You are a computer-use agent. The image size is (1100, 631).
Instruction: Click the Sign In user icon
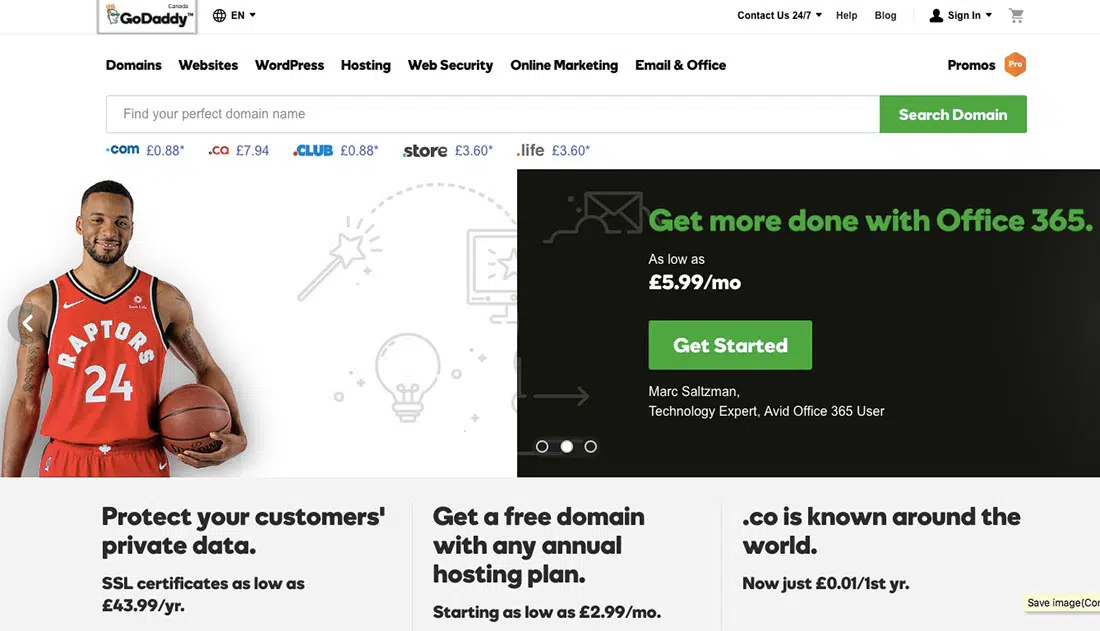pyautogui.click(x=936, y=16)
